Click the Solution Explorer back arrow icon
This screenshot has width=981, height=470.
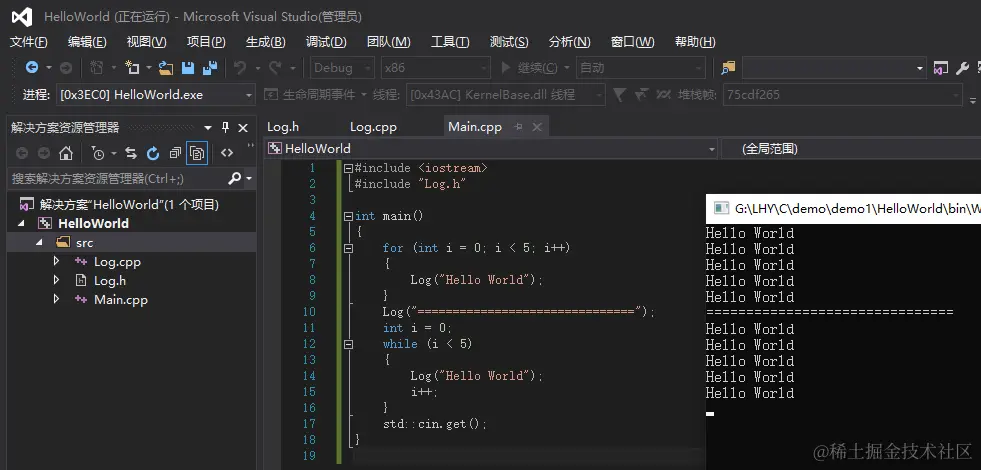[x=22, y=153]
